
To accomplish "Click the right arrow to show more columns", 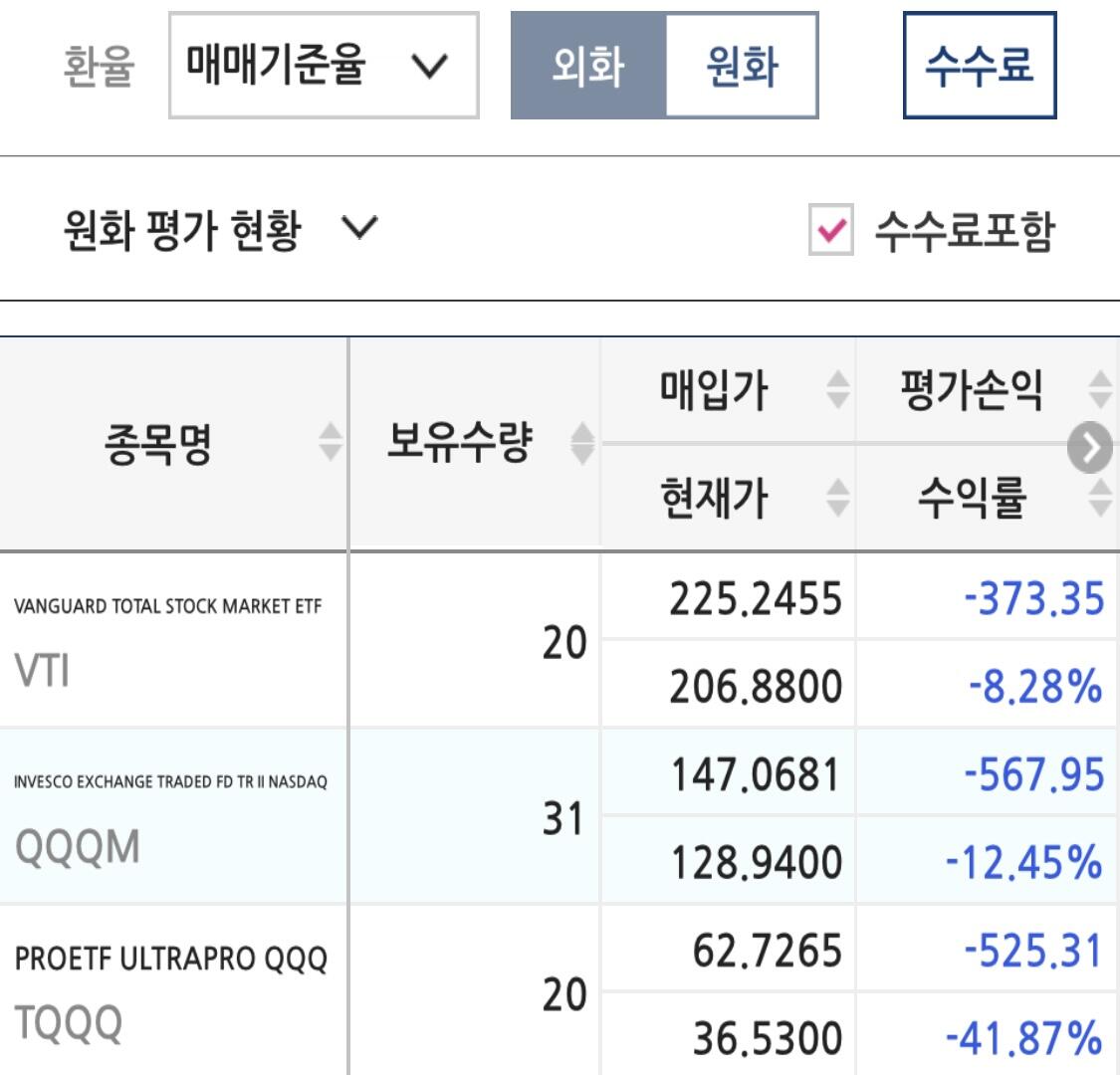I will (1090, 447).
